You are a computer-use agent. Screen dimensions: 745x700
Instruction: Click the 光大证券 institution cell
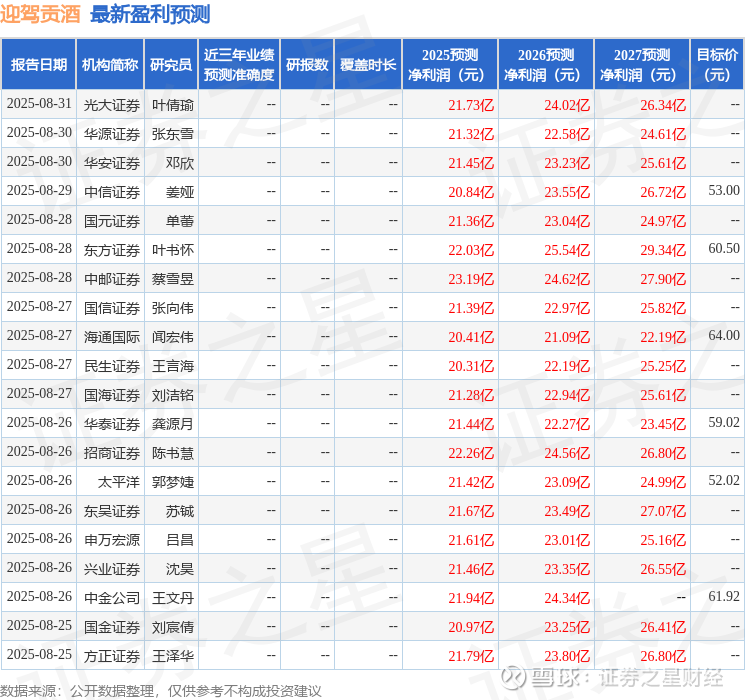click(x=112, y=105)
